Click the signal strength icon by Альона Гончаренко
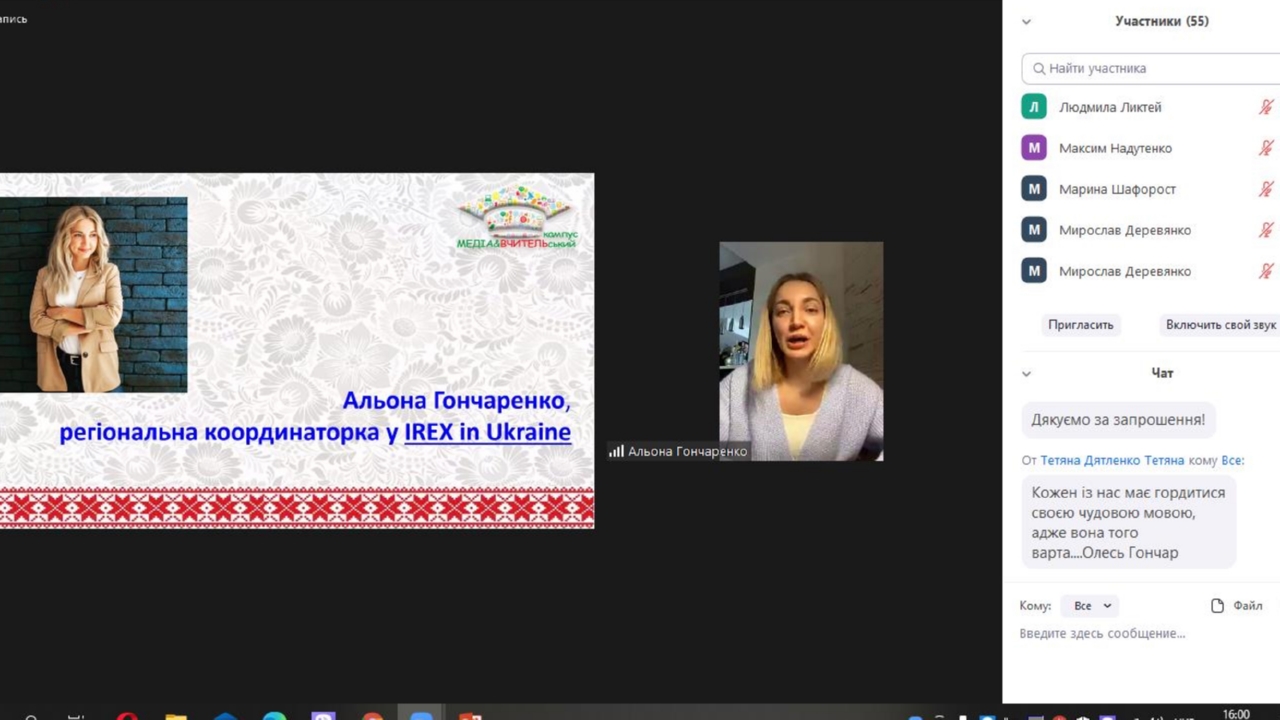This screenshot has height=720, width=1280. [616, 451]
